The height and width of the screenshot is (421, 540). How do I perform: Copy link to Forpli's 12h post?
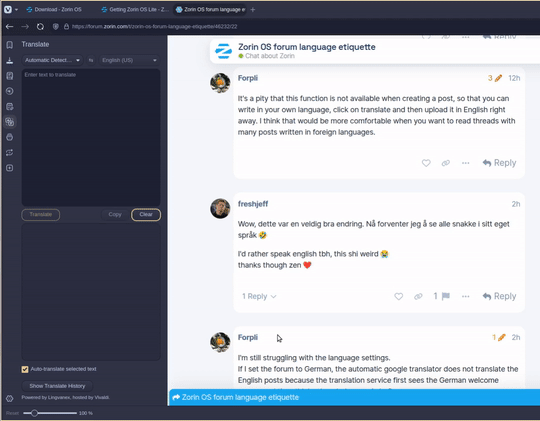point(446,163)
